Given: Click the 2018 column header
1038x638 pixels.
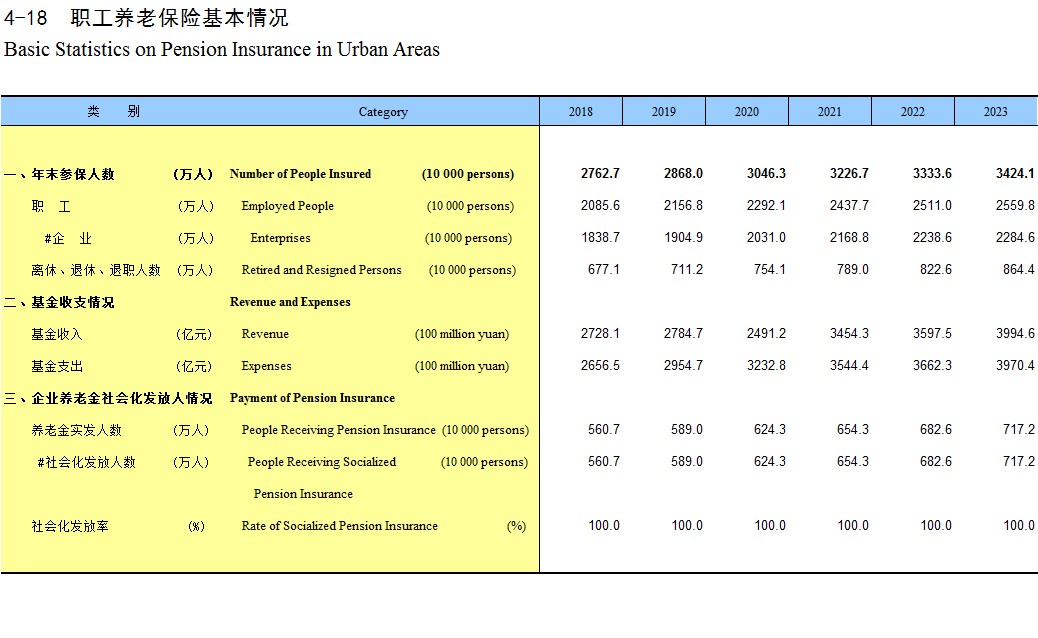Looking at the screenshot, I should (x=581, y=111).
